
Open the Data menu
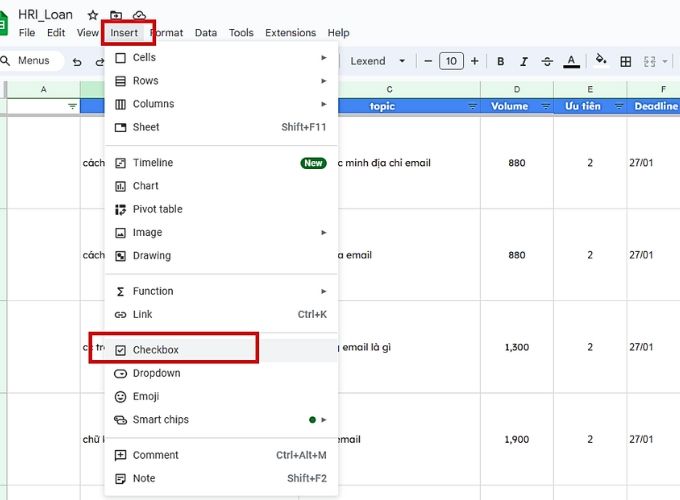(x=206, y=33)
